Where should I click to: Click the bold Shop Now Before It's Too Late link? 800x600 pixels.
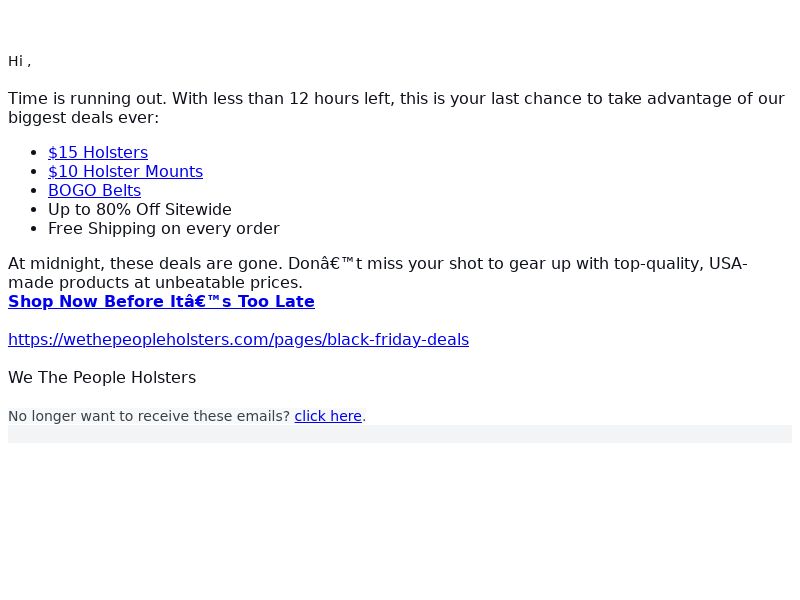pos(161,302)
